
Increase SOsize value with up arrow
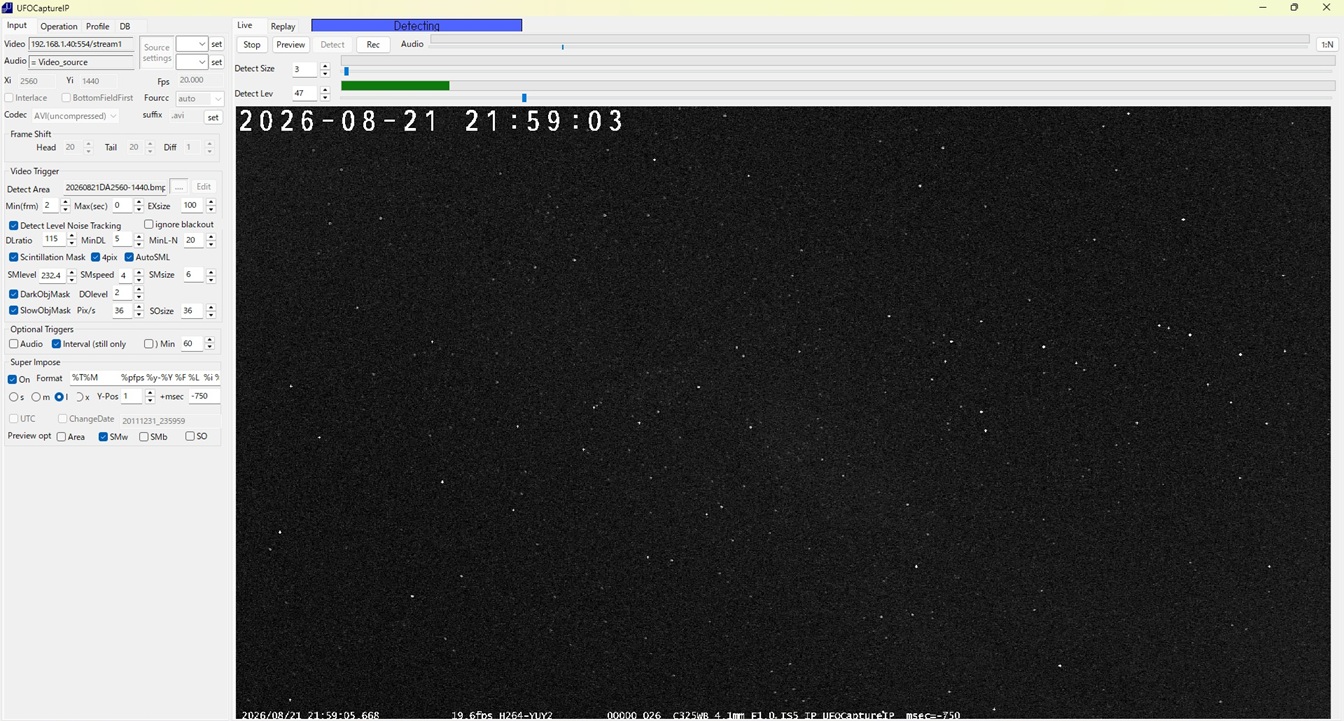[210, 307]
